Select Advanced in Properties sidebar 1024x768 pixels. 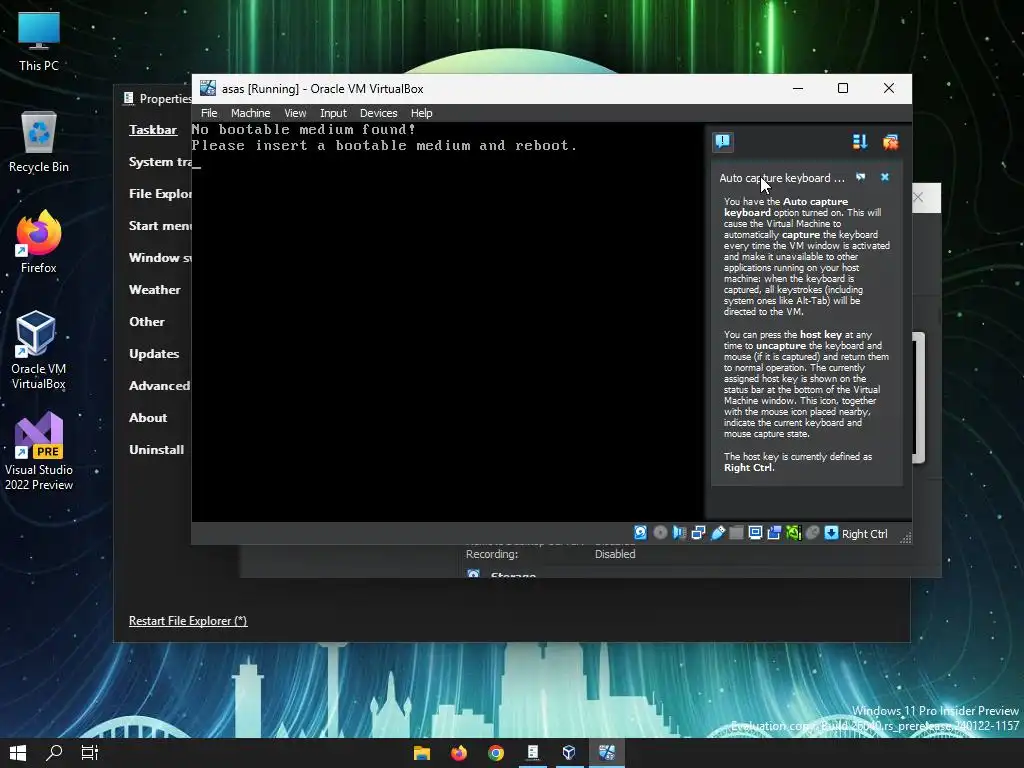tap(159, 385)
